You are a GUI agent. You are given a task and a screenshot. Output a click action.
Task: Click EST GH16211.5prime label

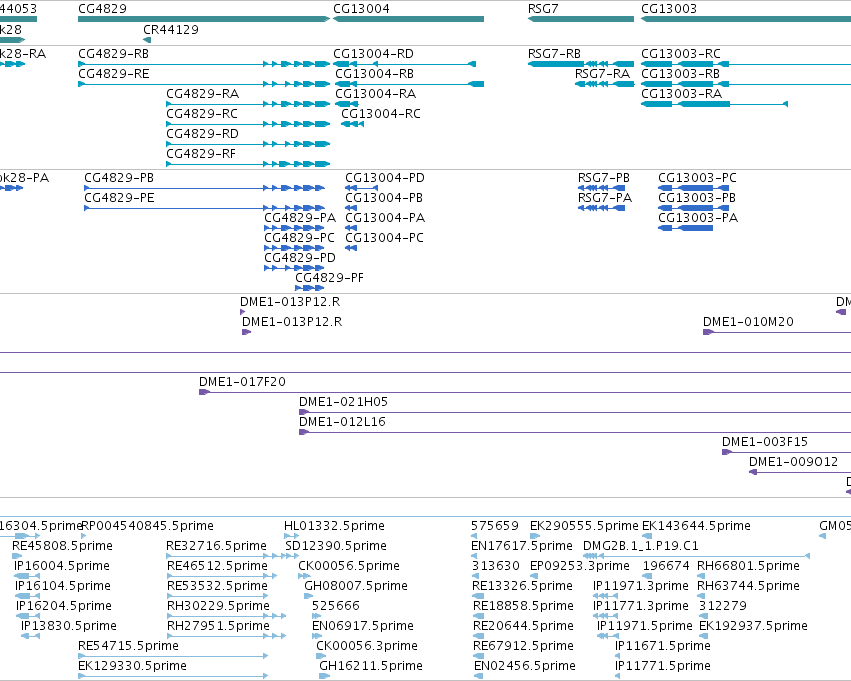371,667
